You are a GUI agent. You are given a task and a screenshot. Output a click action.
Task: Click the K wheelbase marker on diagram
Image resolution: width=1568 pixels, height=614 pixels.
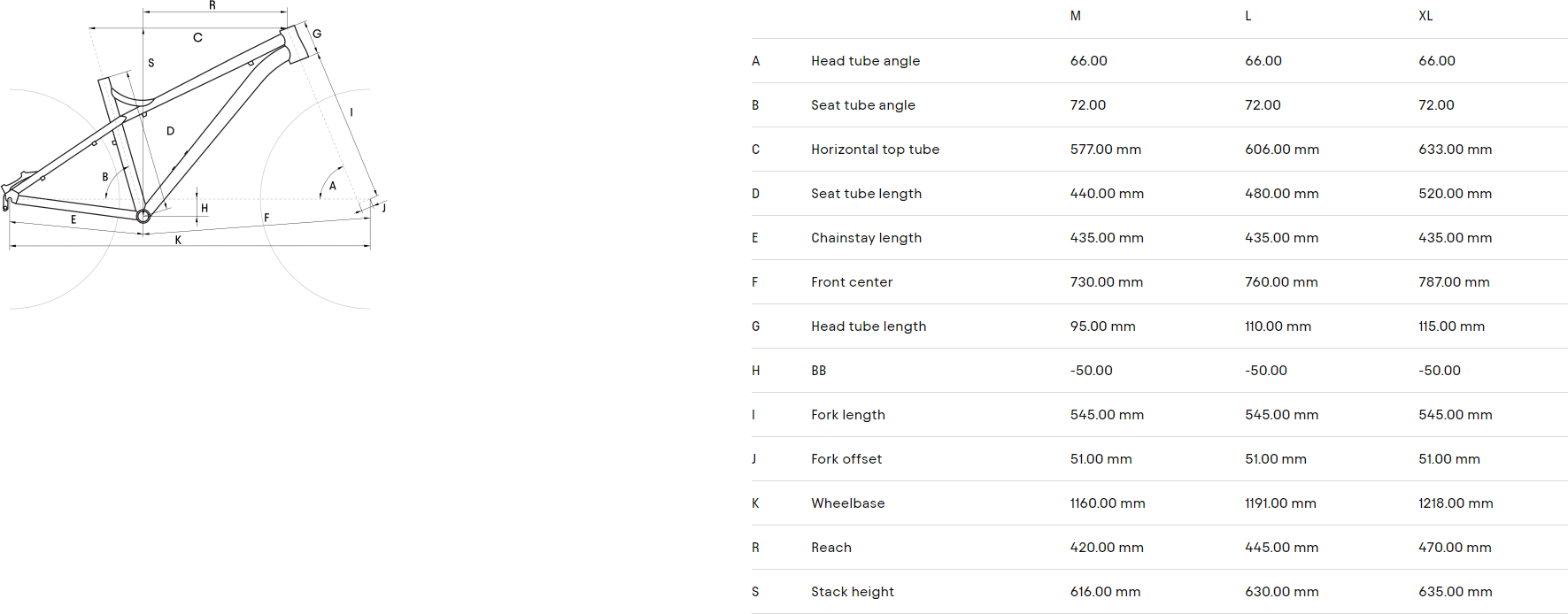coord(178,240)
